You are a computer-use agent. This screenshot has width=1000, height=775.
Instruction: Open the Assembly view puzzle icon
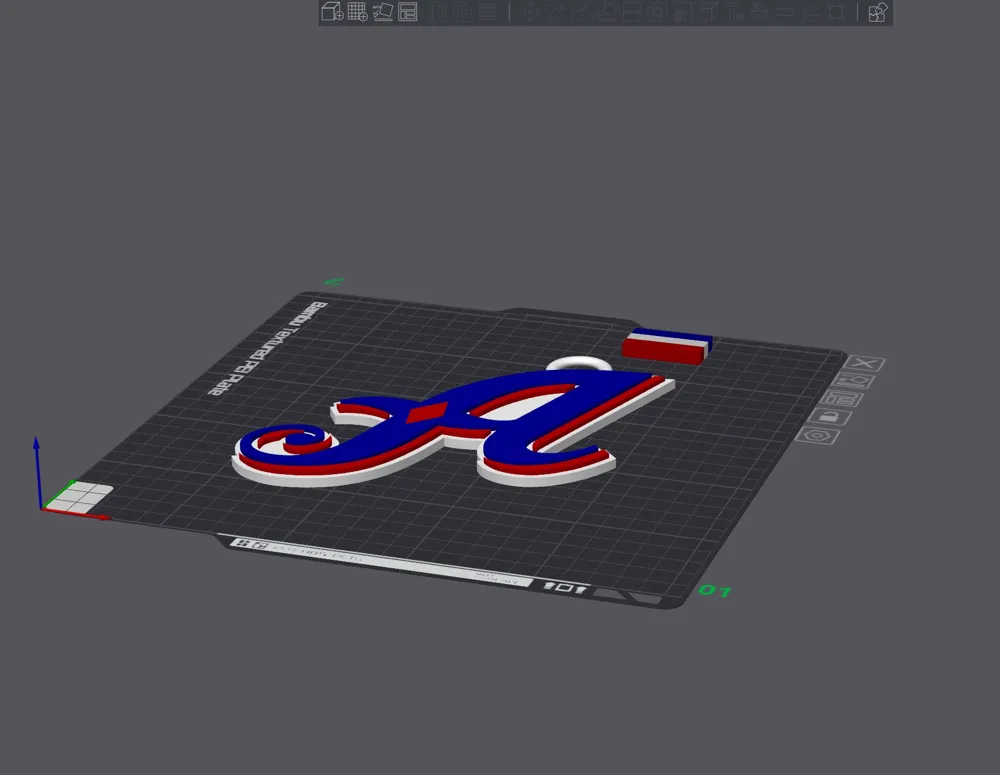(878, 11)
